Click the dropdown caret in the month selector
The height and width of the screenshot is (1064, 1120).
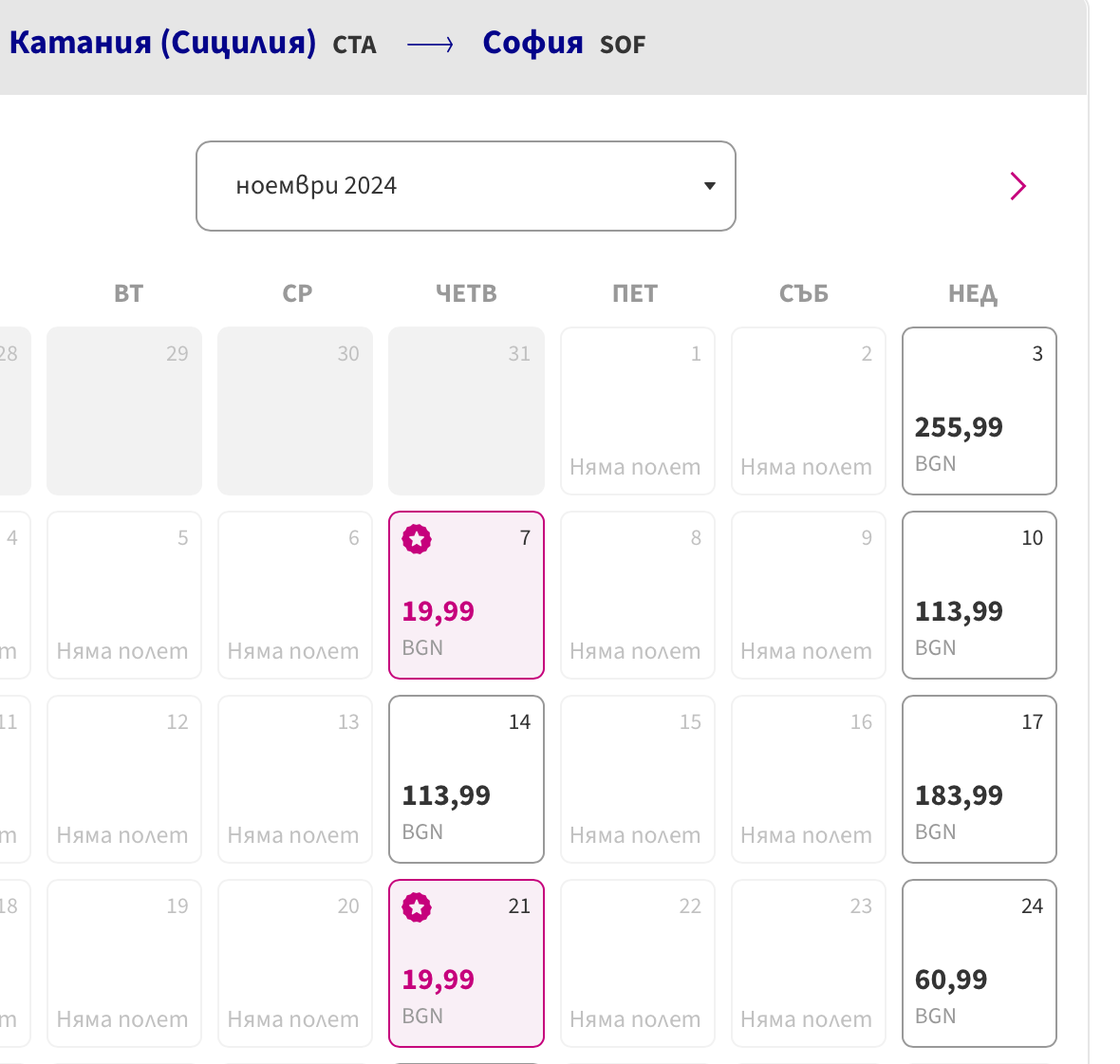click(709, 186)
